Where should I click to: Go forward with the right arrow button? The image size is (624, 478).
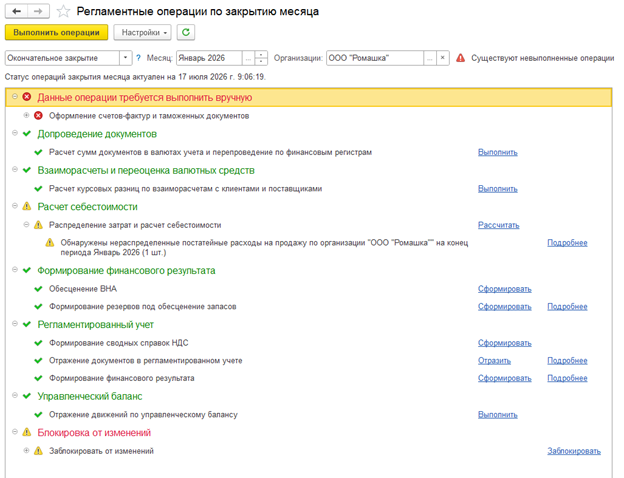click(38, 11)
